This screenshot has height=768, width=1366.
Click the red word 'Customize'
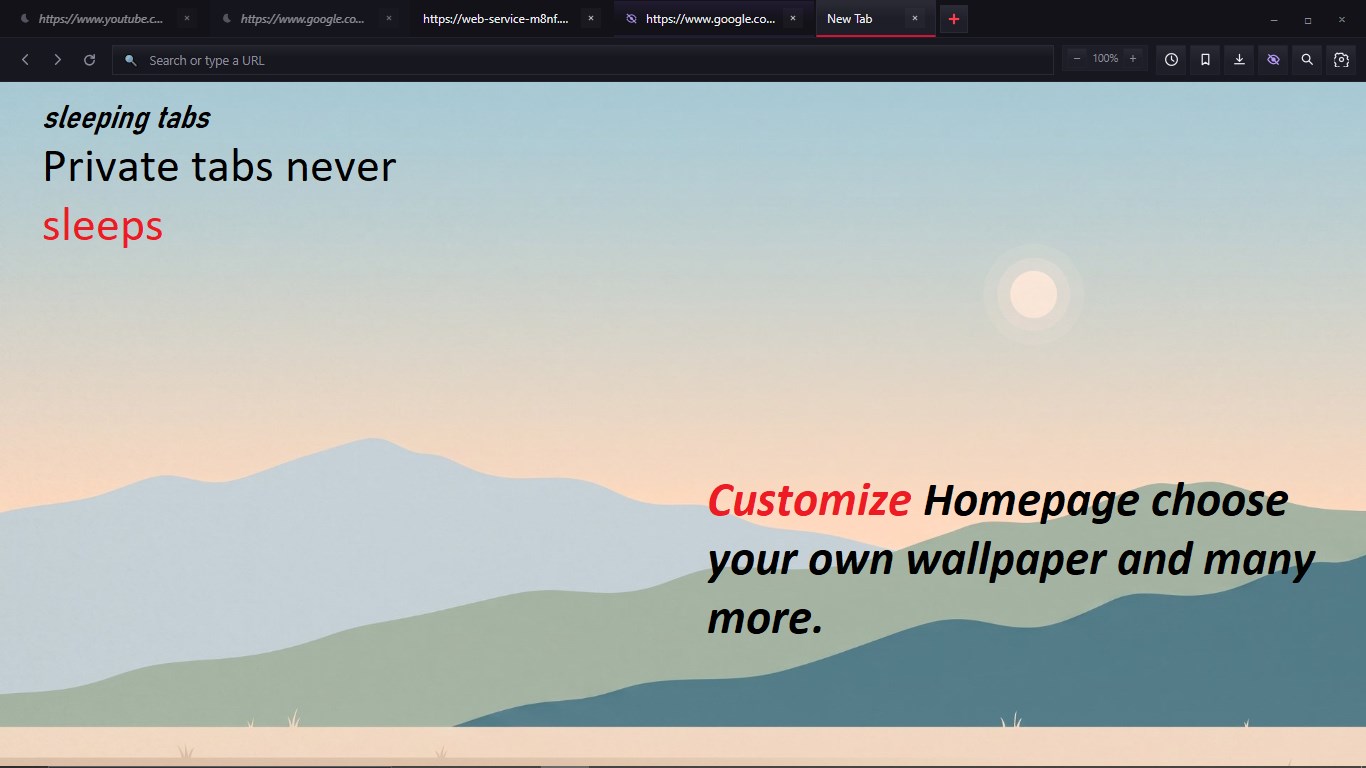809,500
